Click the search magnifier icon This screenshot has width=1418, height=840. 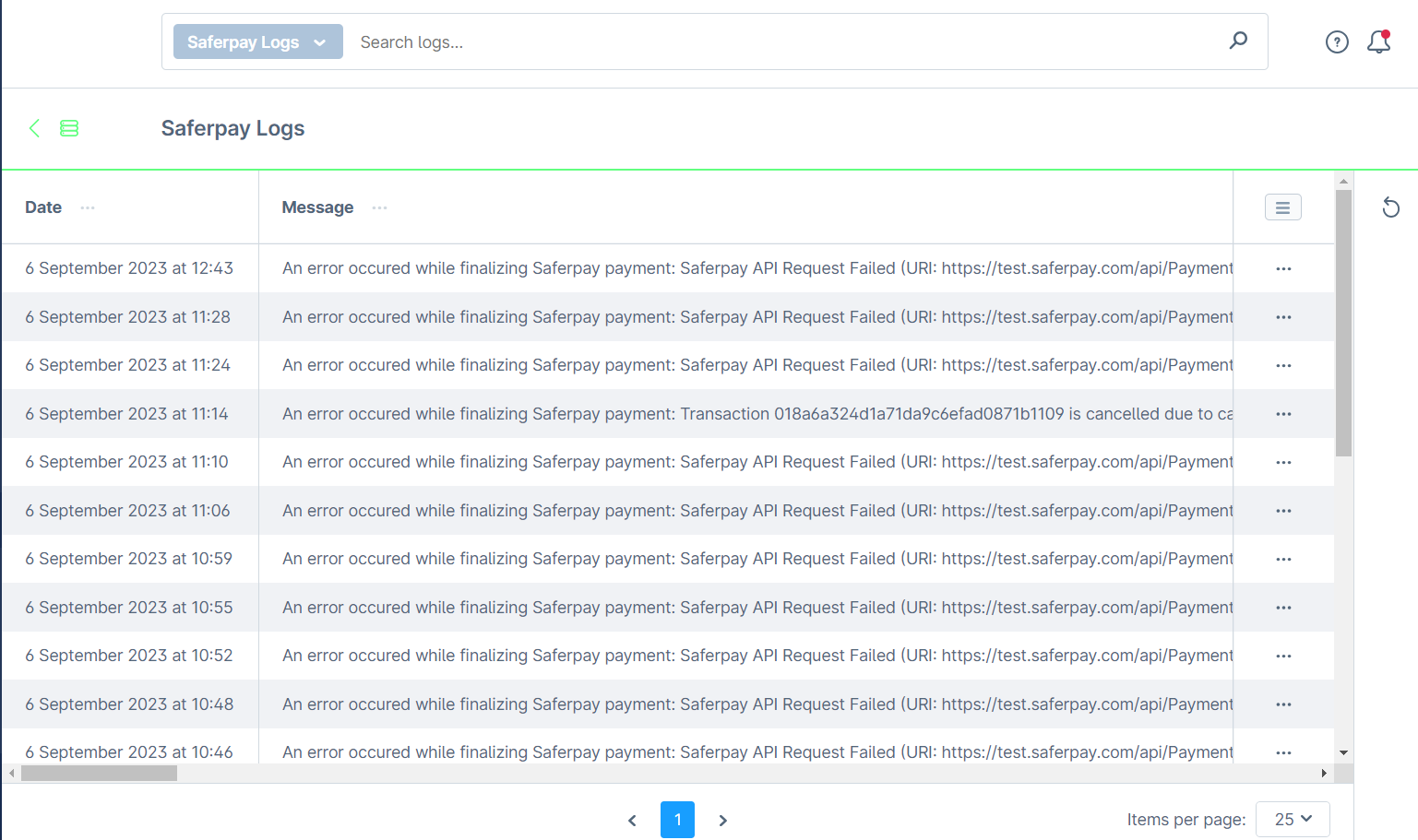click(1238, 41)
